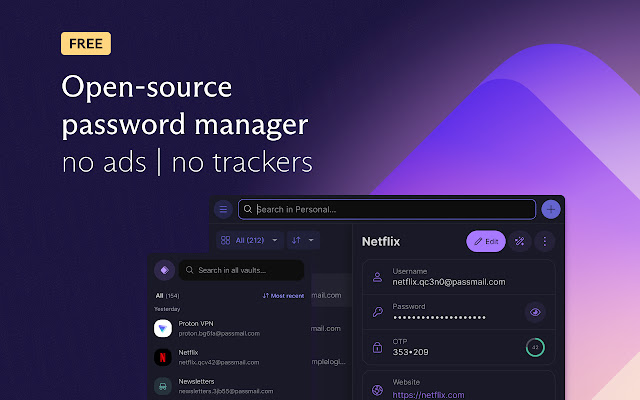The height and width of the screenshot is (400, 640).
Task: Click the Search in Personal input field
Action: click(387, 209)
